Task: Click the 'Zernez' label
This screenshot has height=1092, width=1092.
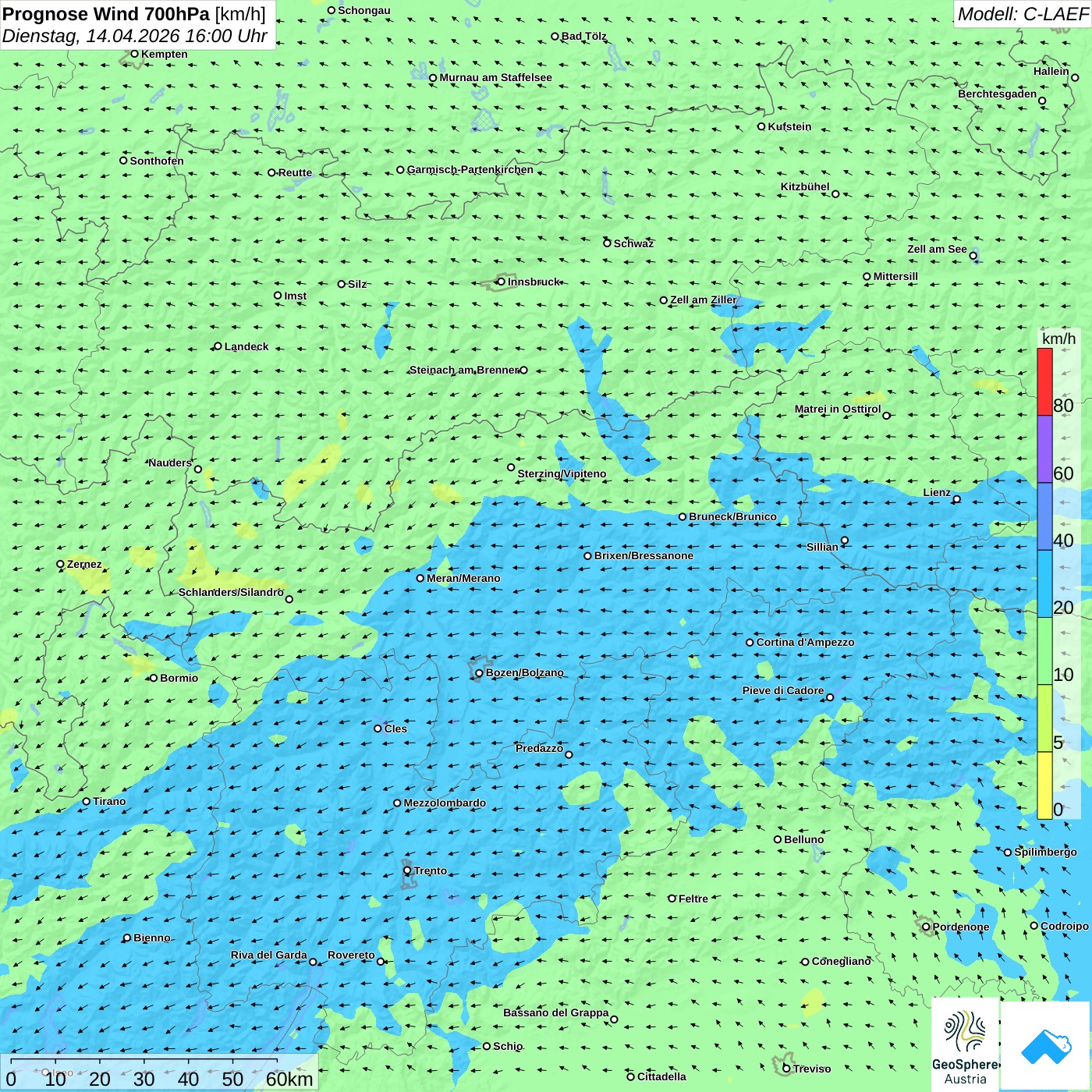Action: tap(84, 564)
